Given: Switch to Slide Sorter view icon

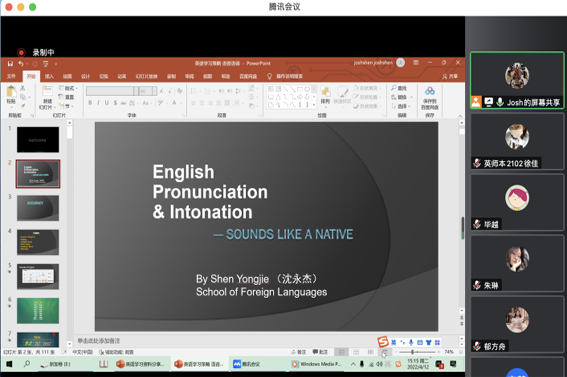Looking at the screenshot, I should (x=356, y=352).
